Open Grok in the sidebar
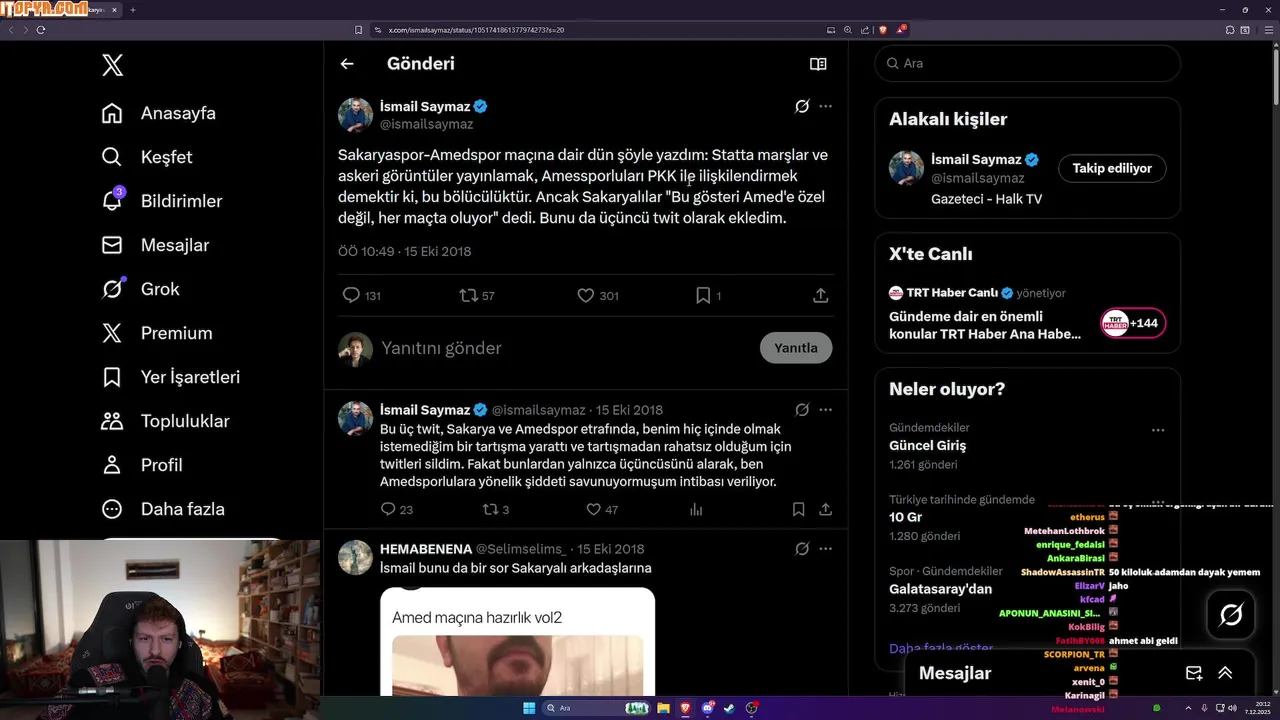 tap(141, 289)
